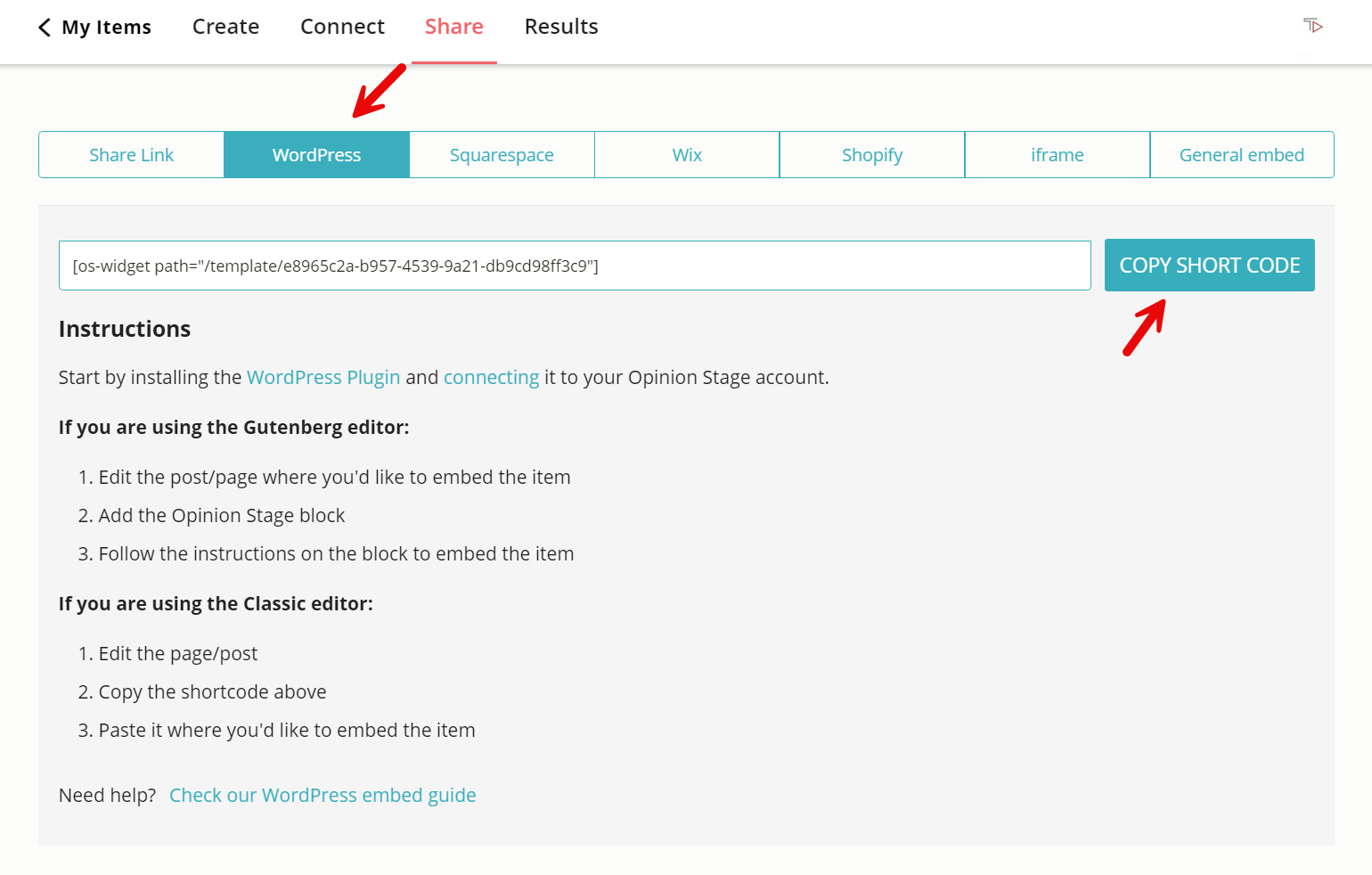
Task: Open the WordPress Plugin link
Action: 323,377
